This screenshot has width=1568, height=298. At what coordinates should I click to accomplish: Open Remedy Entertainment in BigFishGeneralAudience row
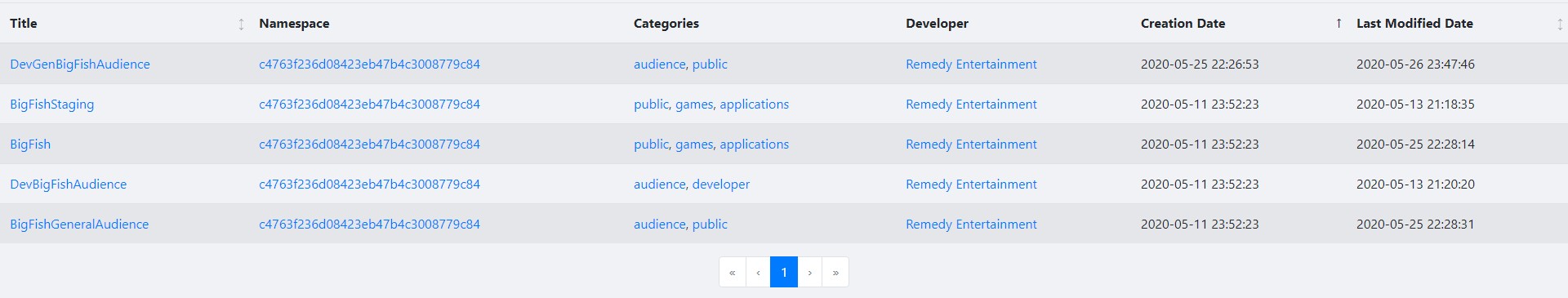[x=971, y=224]
